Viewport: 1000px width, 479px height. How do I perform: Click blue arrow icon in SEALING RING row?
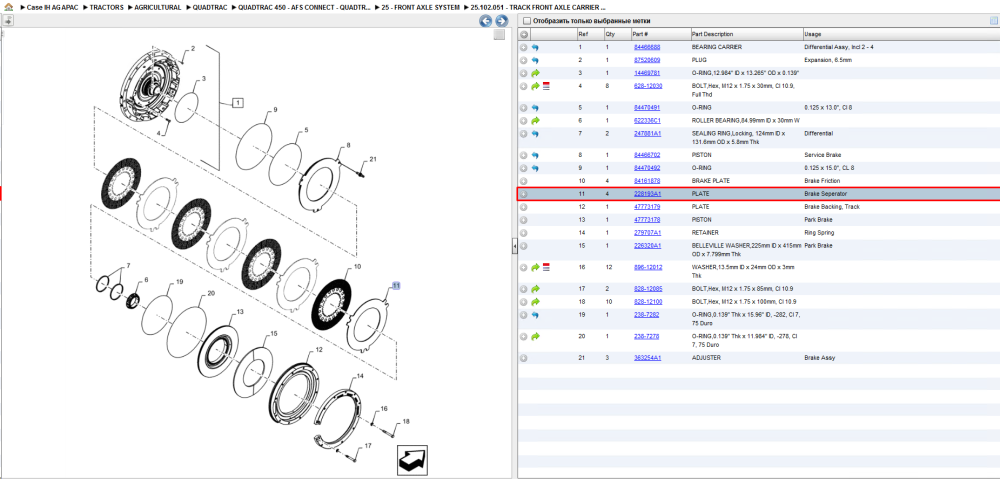tap(535, 134)
